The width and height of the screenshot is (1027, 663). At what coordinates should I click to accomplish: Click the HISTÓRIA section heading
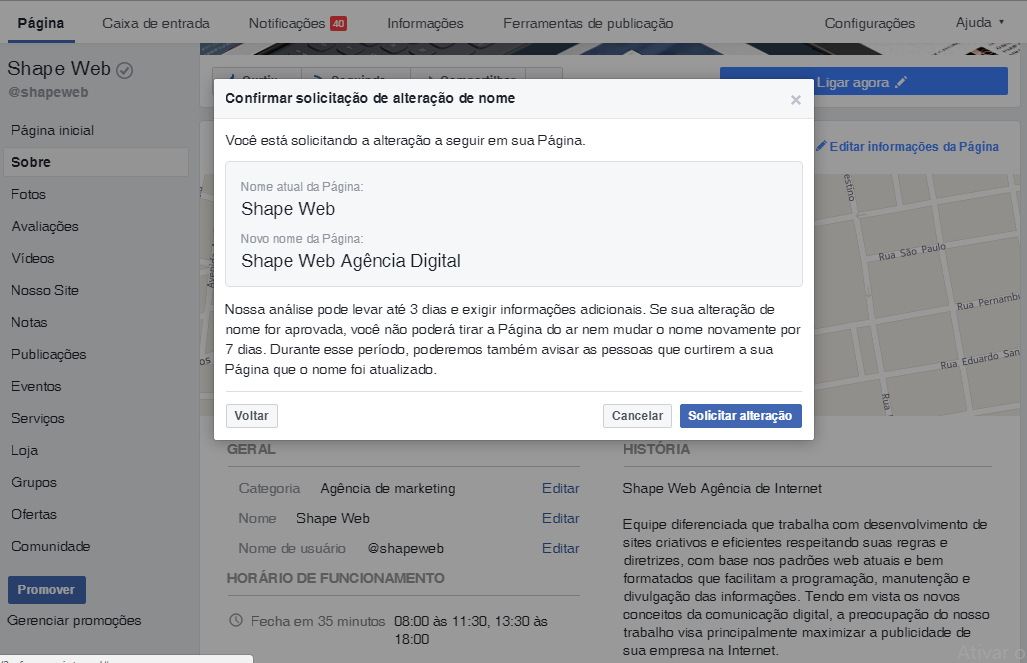pyautogui.click(x=656, y=449)
